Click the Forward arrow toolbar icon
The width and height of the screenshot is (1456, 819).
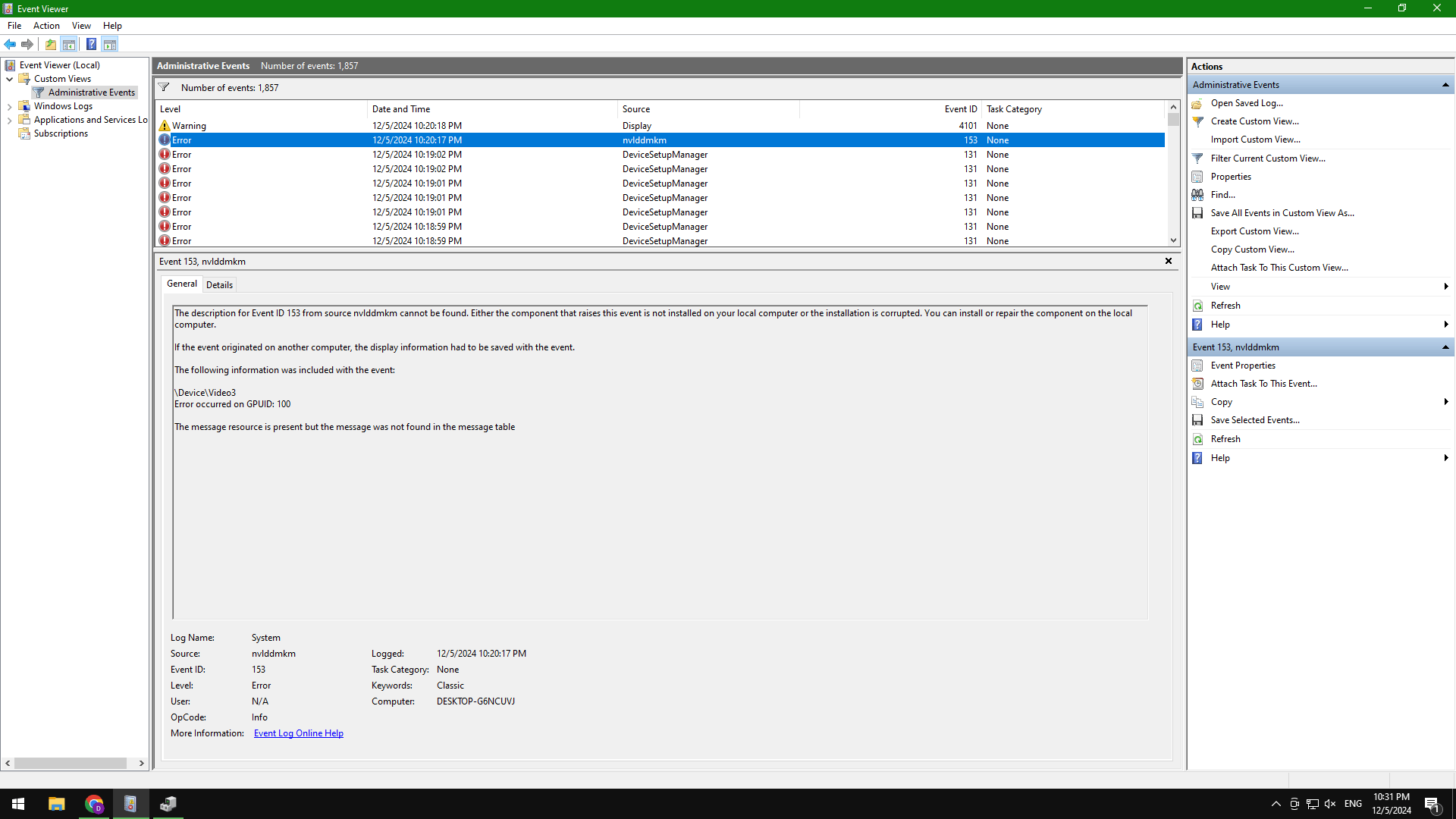click(27, 44)
